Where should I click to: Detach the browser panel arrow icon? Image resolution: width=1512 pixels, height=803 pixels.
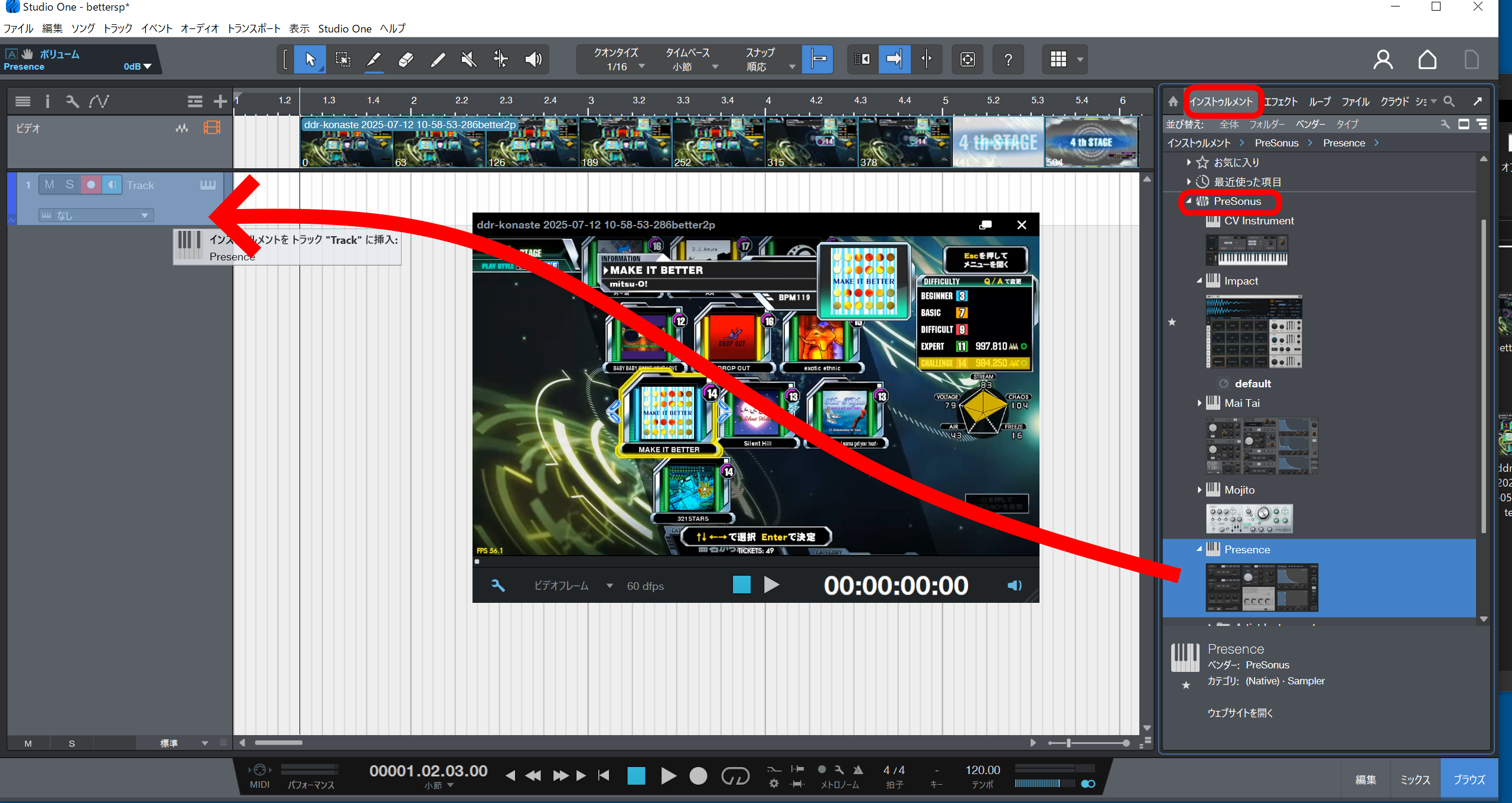pos(1477,102)
